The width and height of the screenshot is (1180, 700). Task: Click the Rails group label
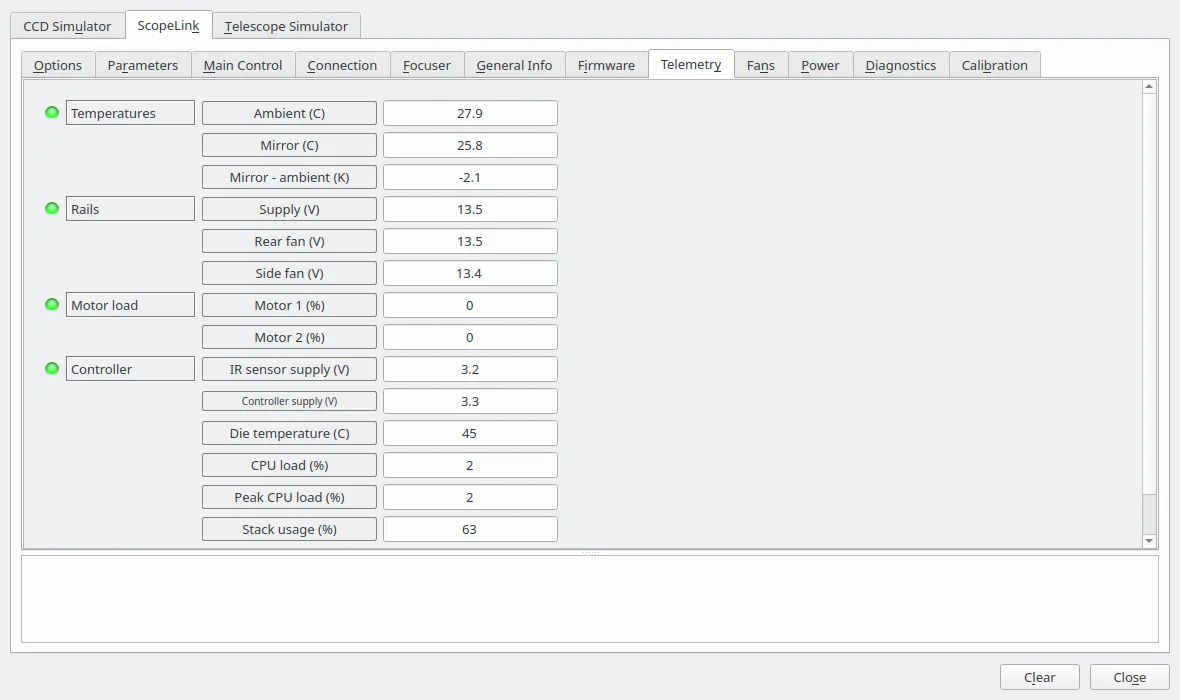[130, 208]
